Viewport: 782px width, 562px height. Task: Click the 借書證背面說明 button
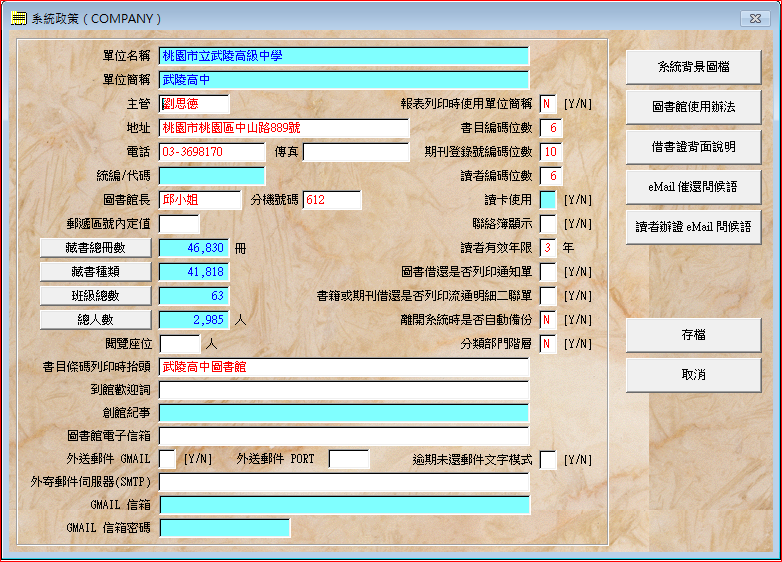coord(693,147)
